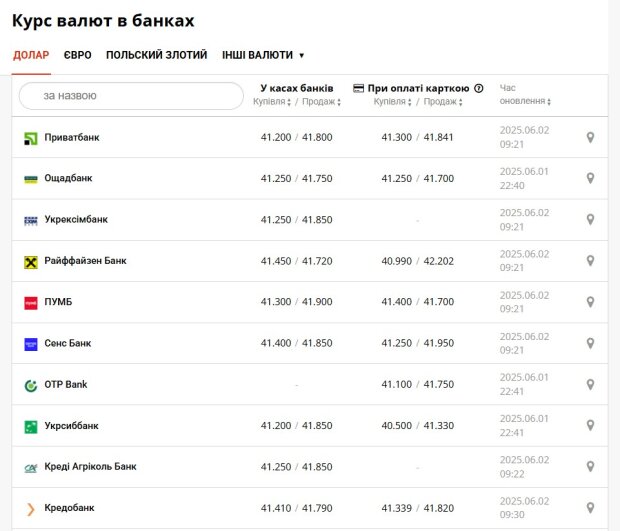Image resolution: width=620 pixels, height=531 pixels.
Task: Sort by cash desk Купівля rate
Action: (x=272, y=102)
